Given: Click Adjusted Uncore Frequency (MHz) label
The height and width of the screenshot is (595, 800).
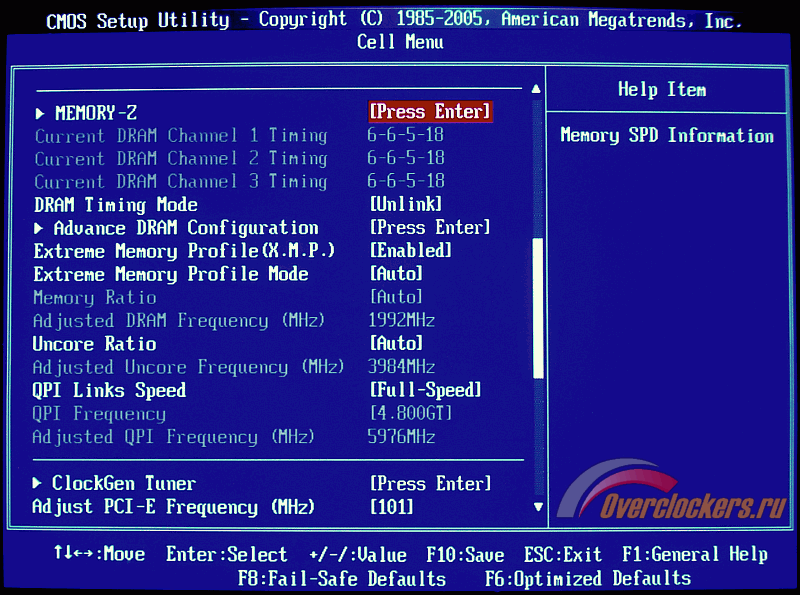Looking at the screenshot, I should (x=189, y=367).
